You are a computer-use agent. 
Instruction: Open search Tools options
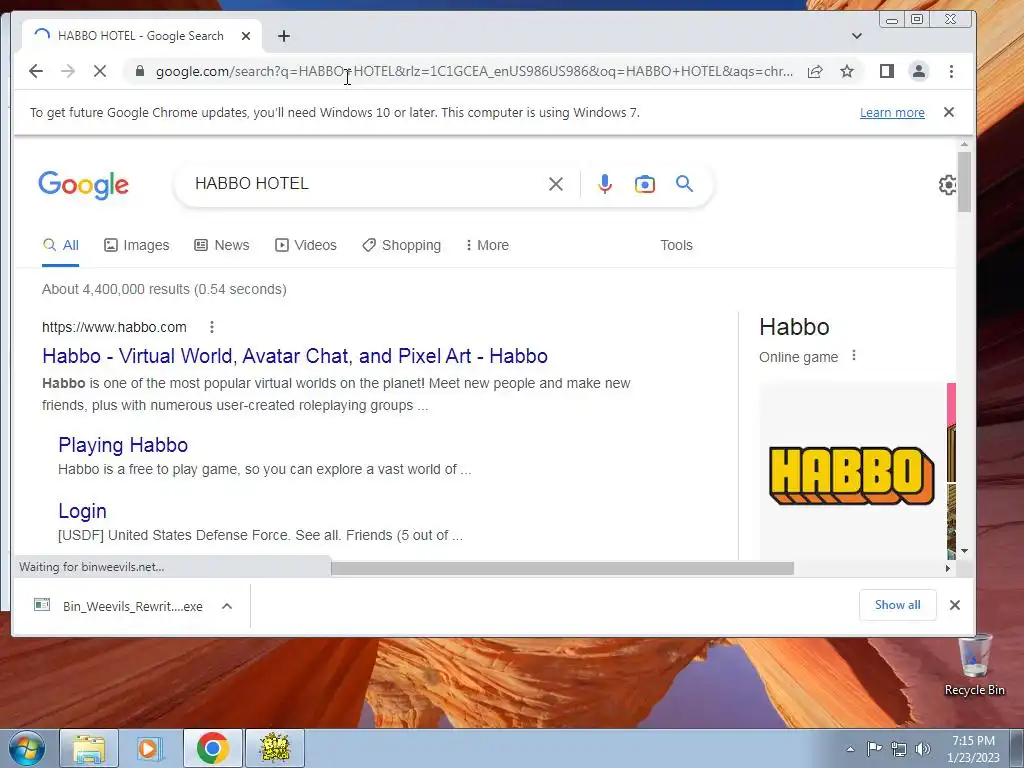[676, 246]
